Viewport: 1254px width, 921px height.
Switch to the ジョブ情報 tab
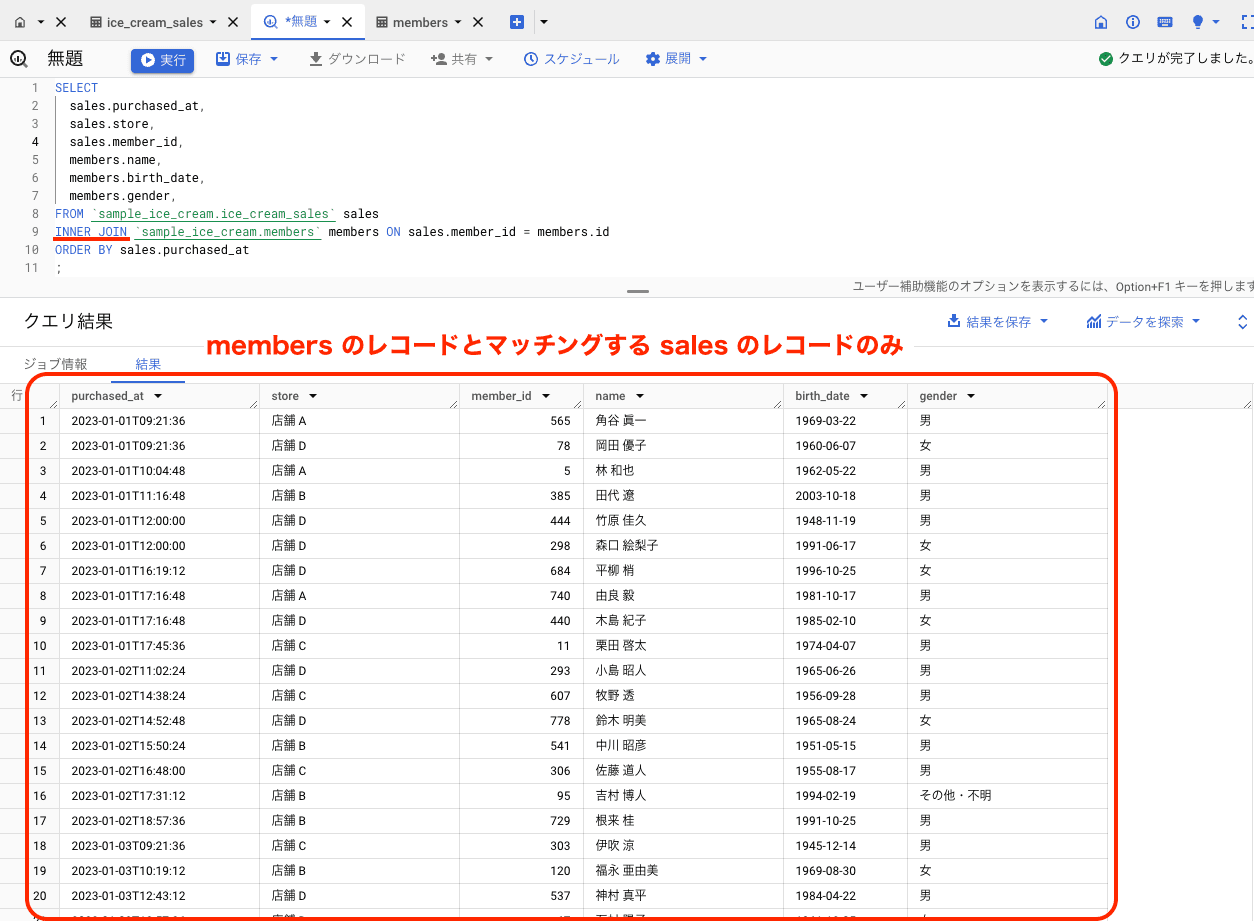[56, 364]
